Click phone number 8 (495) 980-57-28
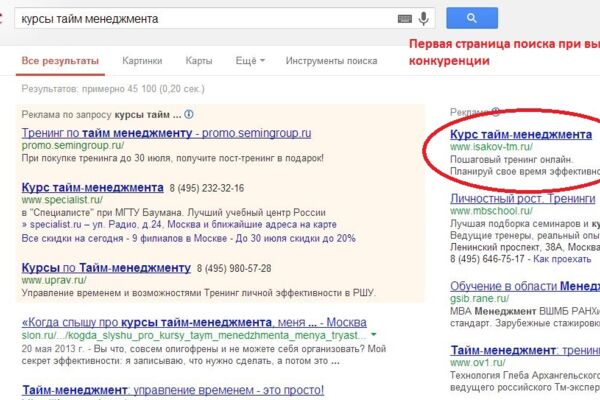The image size is (600, 400). click(234, 269)
